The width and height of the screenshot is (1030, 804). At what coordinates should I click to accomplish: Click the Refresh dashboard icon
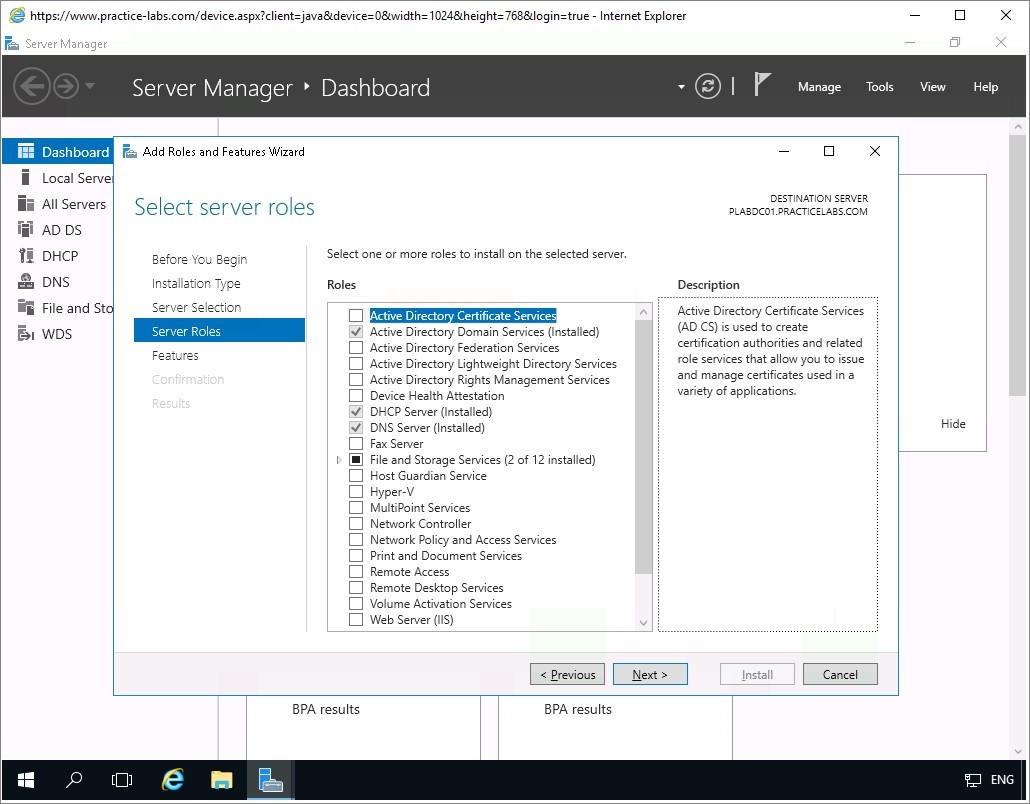coord(707,86)
